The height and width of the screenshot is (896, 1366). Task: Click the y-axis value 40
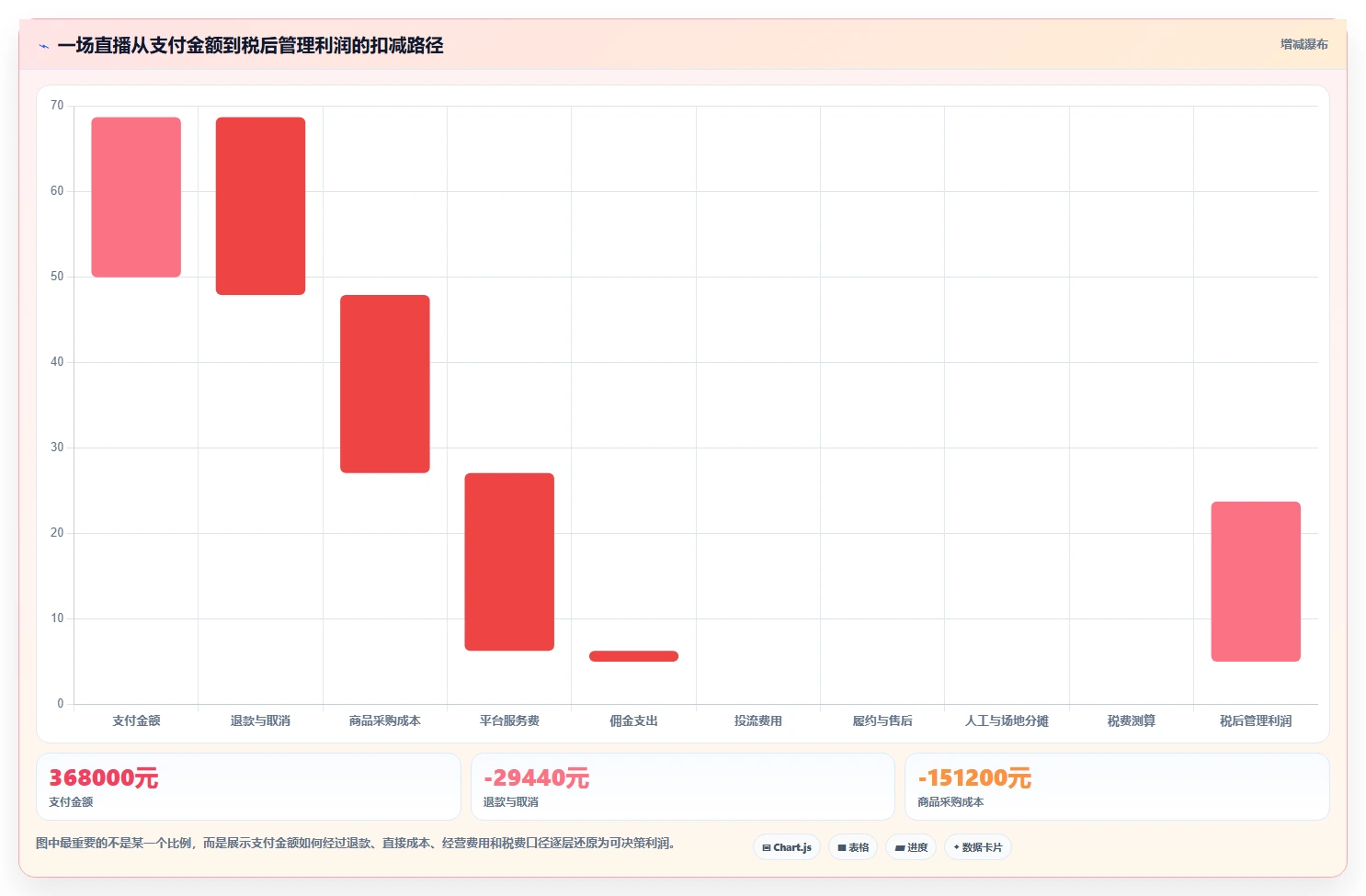click(57, 362)
